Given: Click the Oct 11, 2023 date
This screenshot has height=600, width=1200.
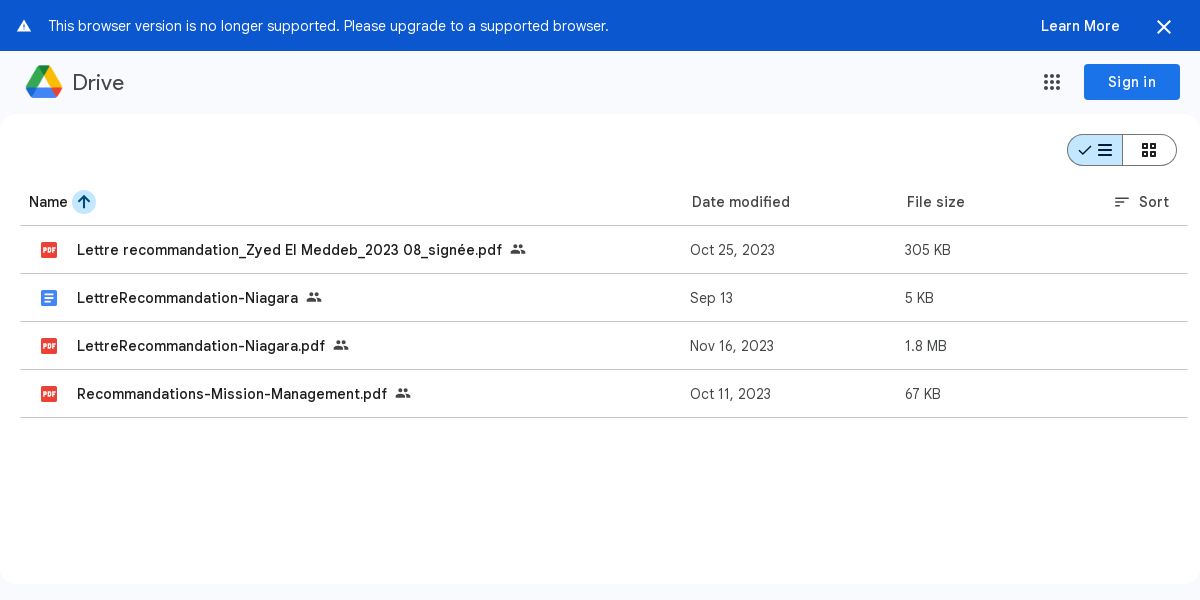Looking at the screenshot, I should coord(730,394).
